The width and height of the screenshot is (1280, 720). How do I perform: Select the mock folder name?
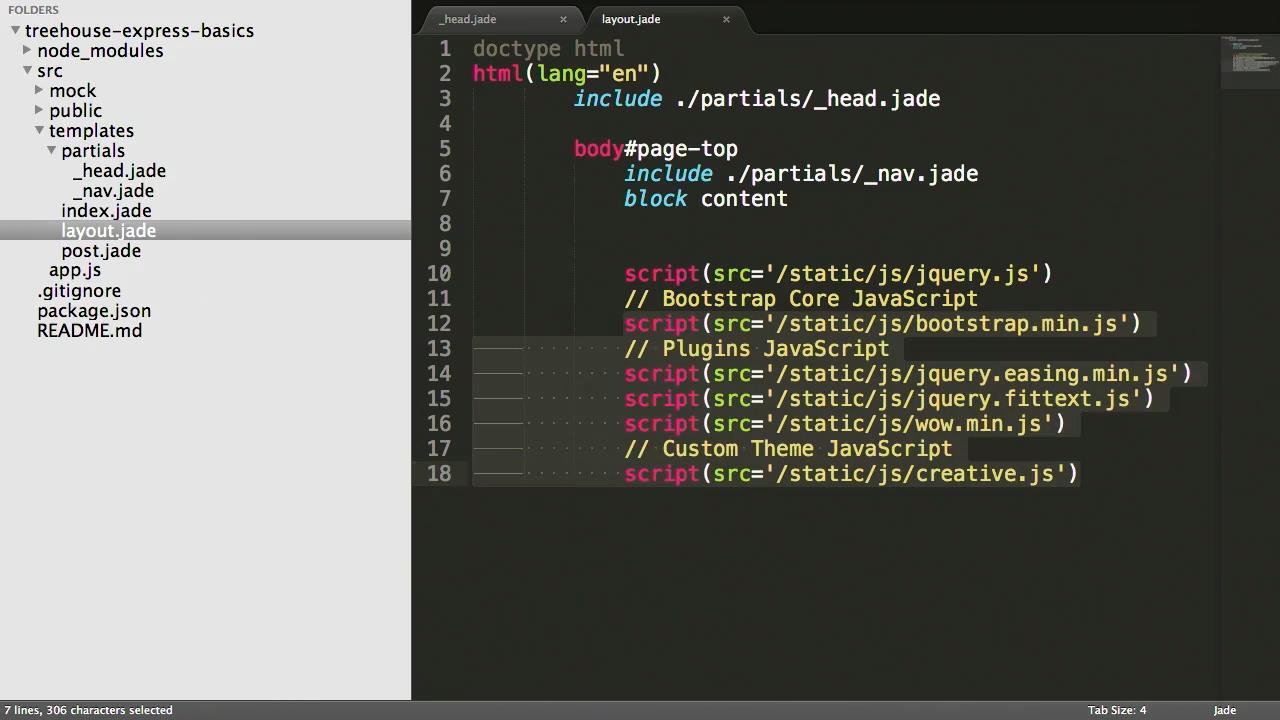pos(73,91)
